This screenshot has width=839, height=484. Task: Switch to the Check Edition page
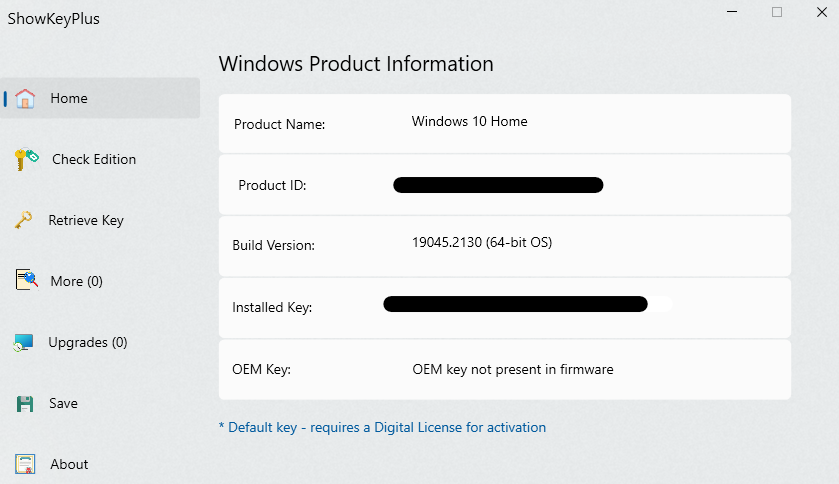[x=94, y=159]
